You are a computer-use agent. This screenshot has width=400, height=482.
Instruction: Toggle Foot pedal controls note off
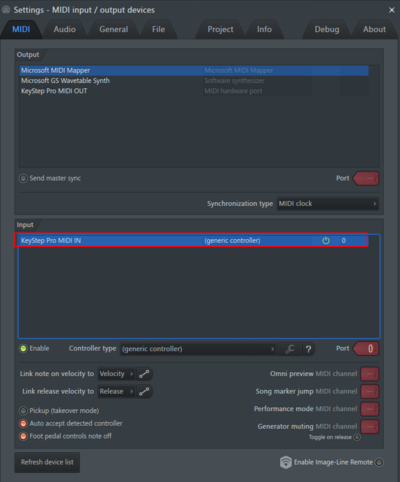pyautogui.click(x=23, y=436)
